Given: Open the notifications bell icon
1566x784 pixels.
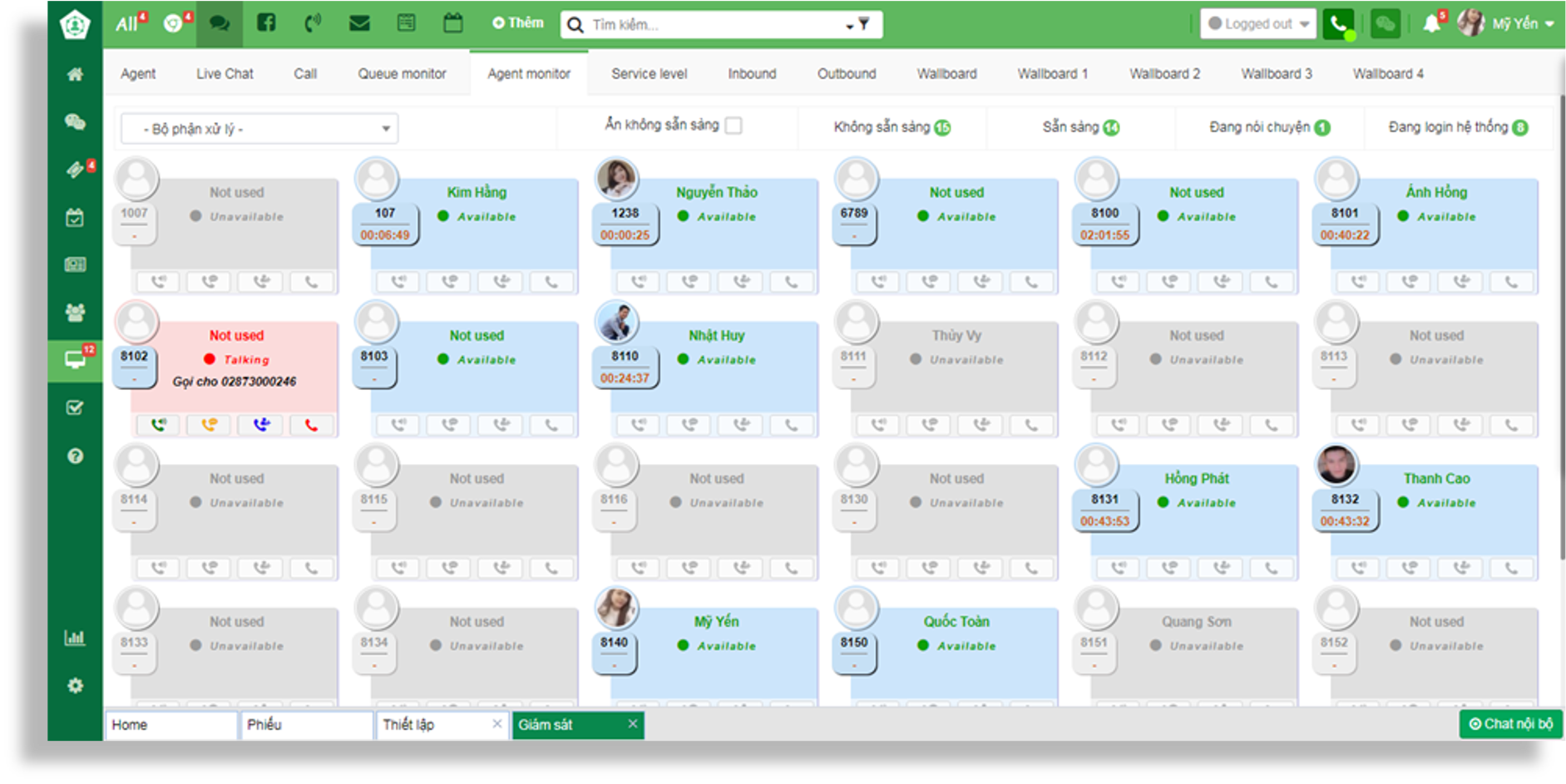Looking at the screenshot, I should tap(1431, 23).
